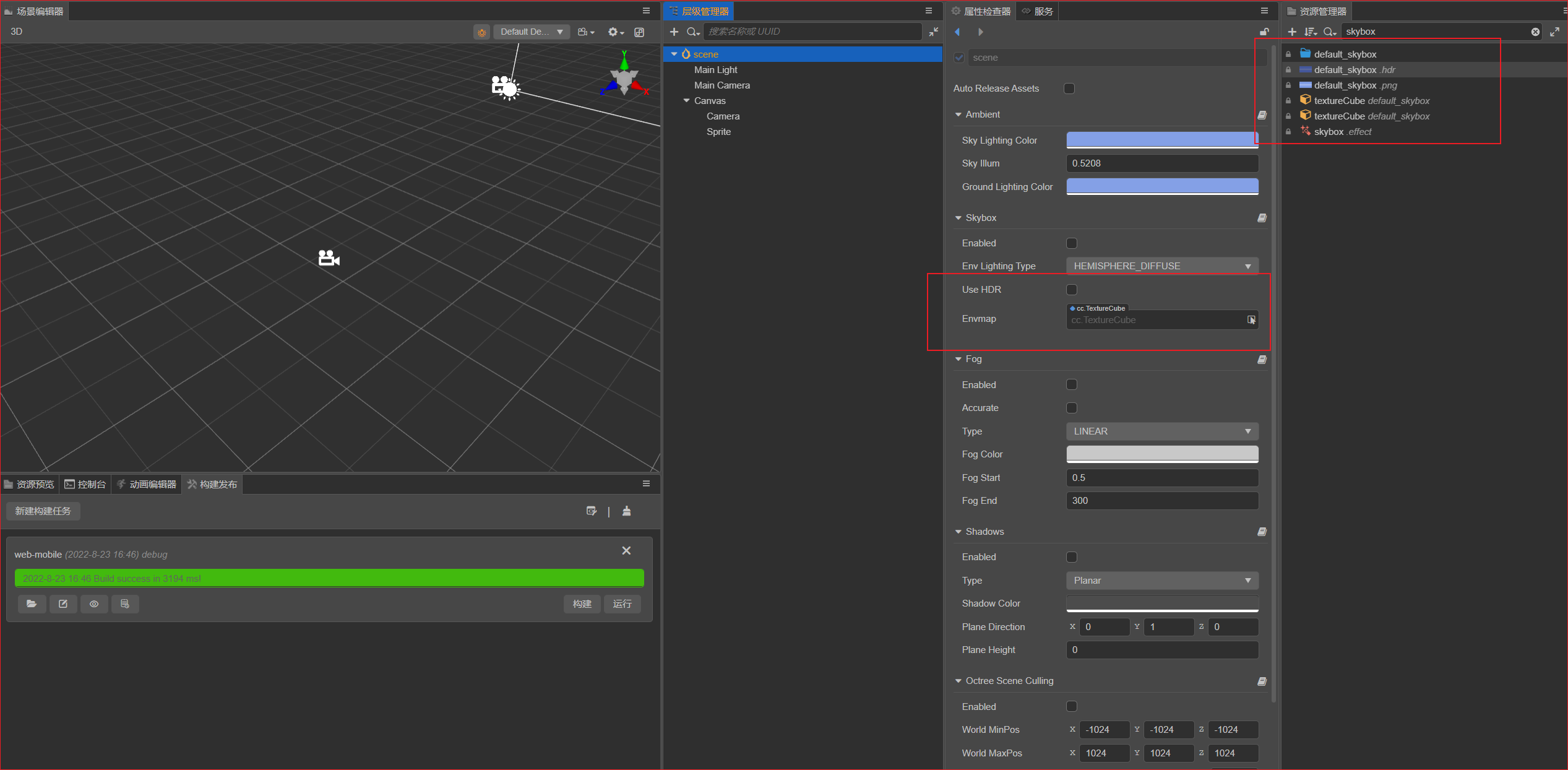Open the Fog Type LINEAR dropdown
This screenshot has height=770, width=1568.
(1161, 431)
